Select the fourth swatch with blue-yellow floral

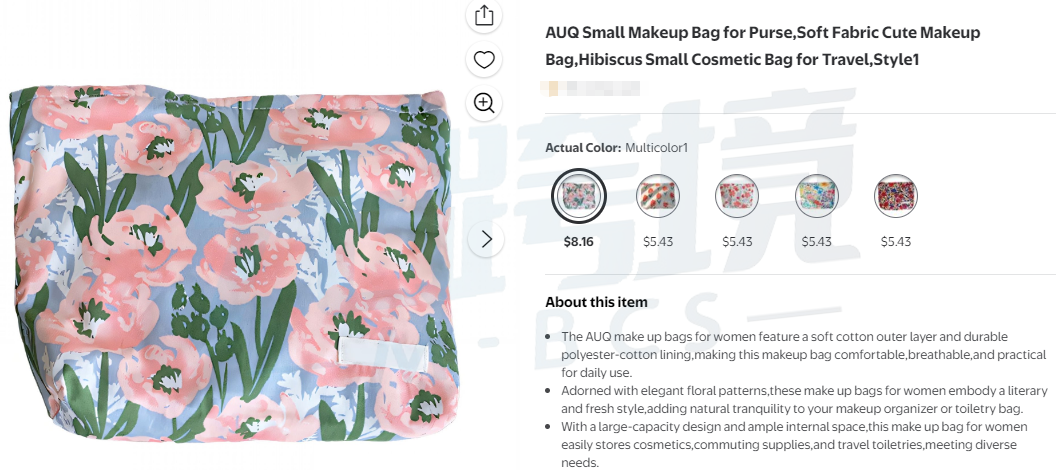816,196
